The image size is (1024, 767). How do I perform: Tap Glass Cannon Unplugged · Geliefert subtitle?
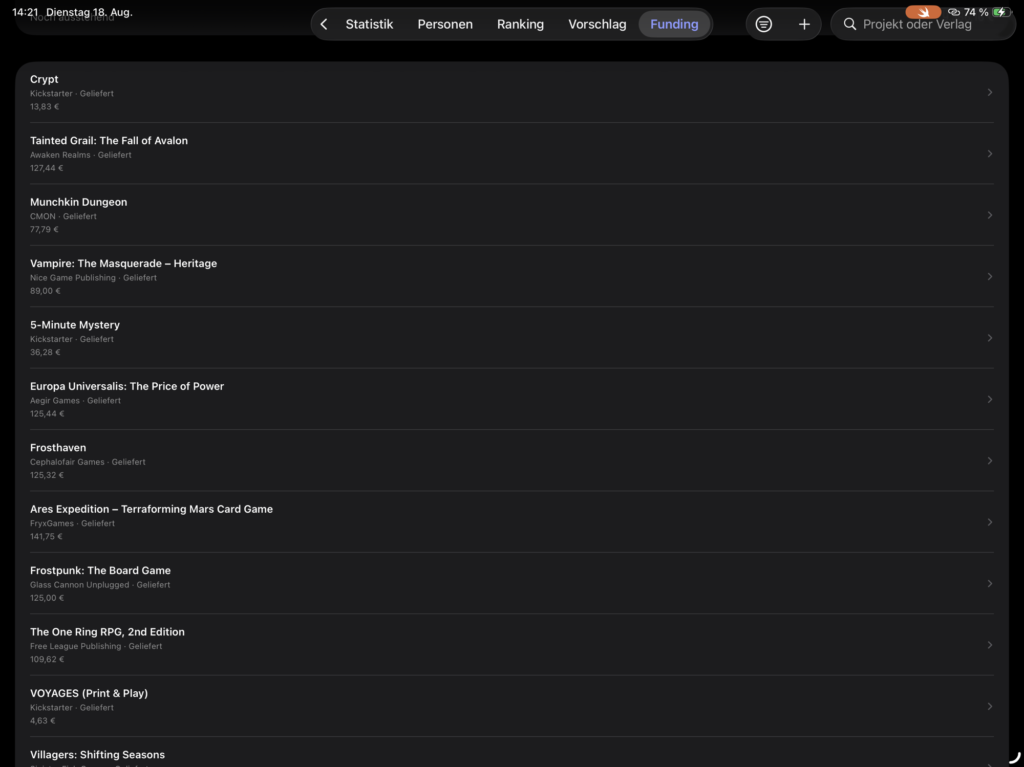pos(100,585)
